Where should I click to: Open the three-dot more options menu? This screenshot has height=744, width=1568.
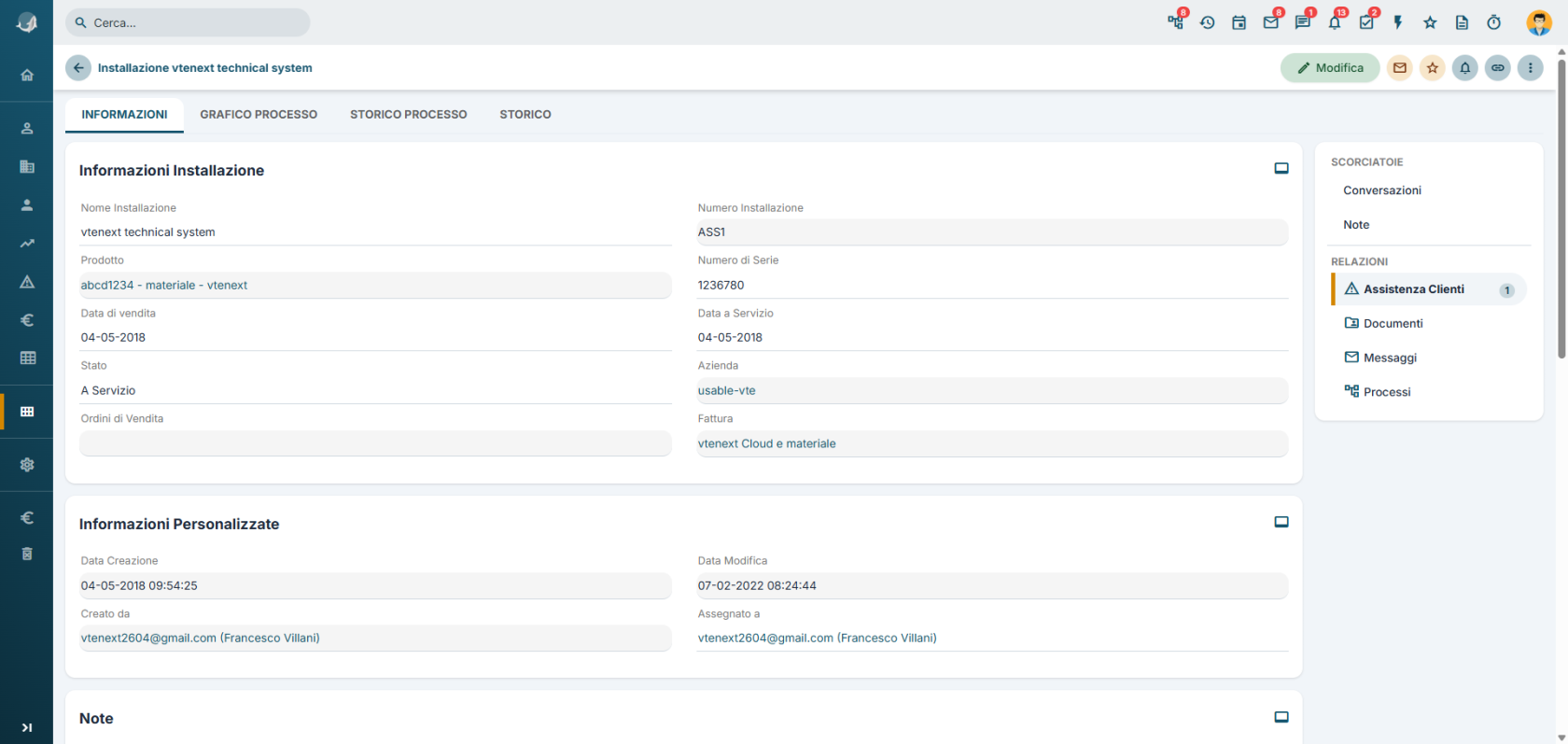click(1530, 68)
